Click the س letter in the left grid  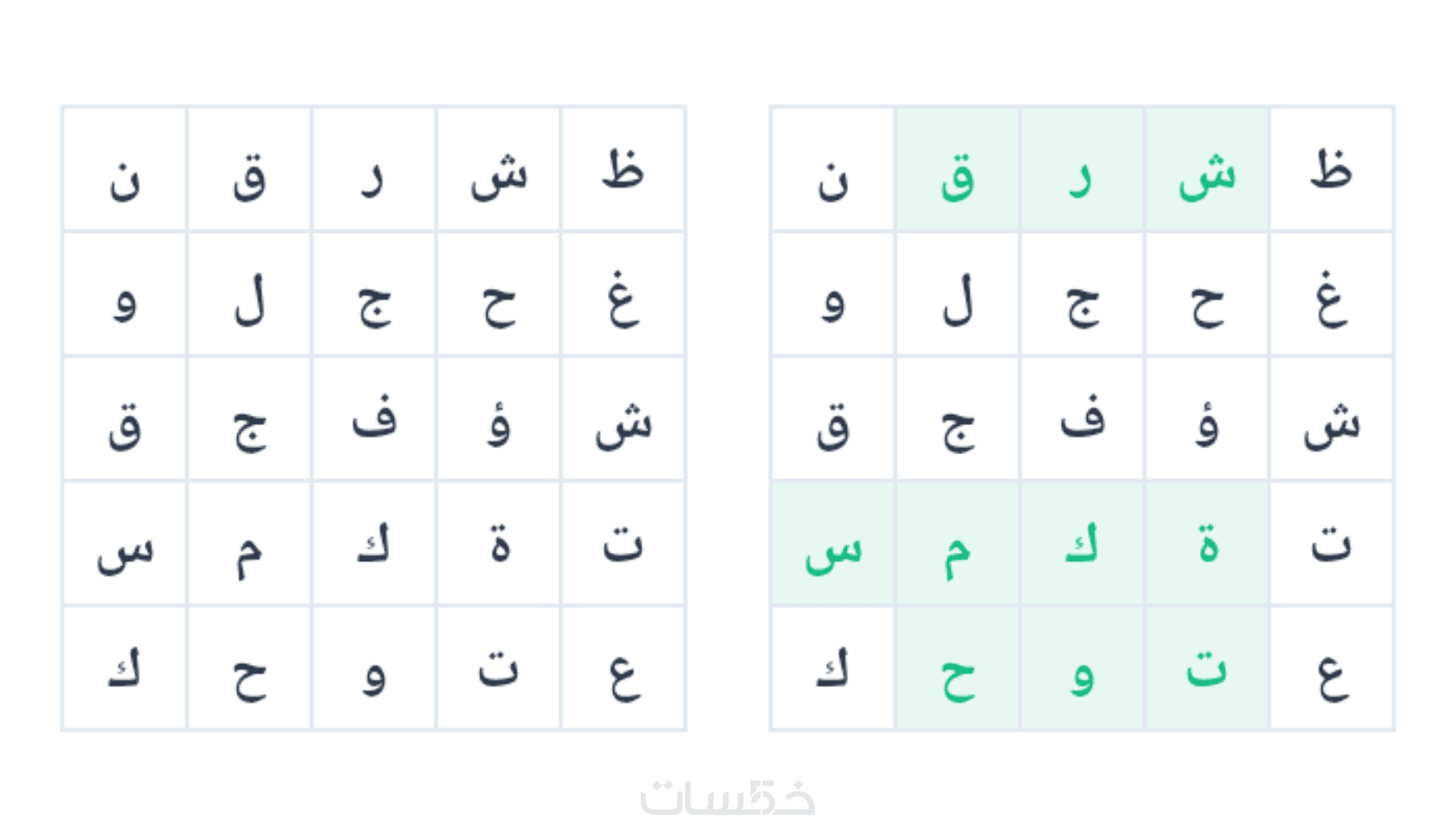coord(124,543)
